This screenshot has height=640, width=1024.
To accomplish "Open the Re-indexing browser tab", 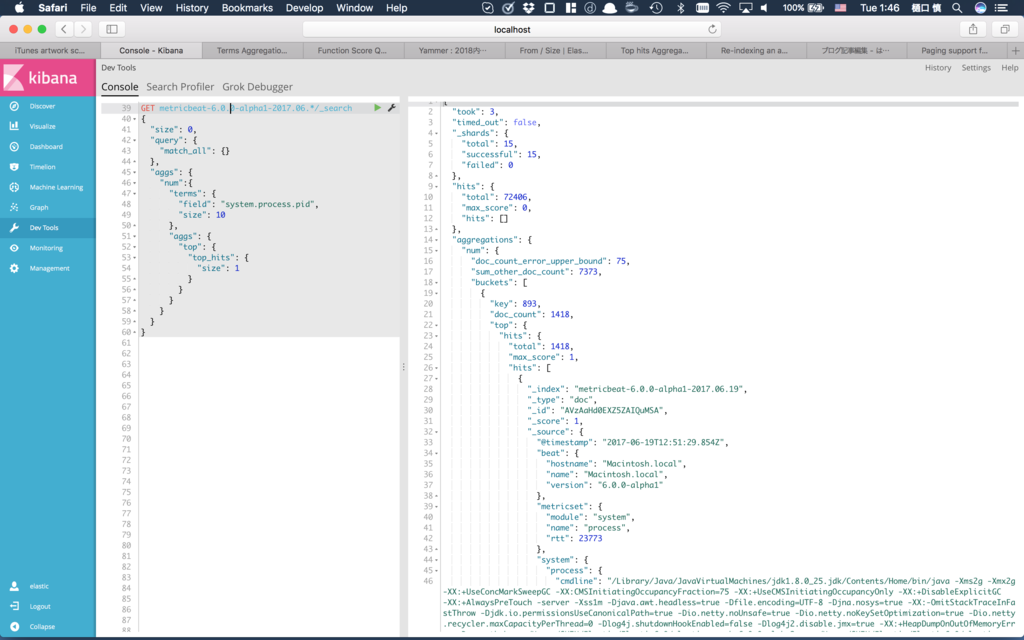I will click(754, 50).
